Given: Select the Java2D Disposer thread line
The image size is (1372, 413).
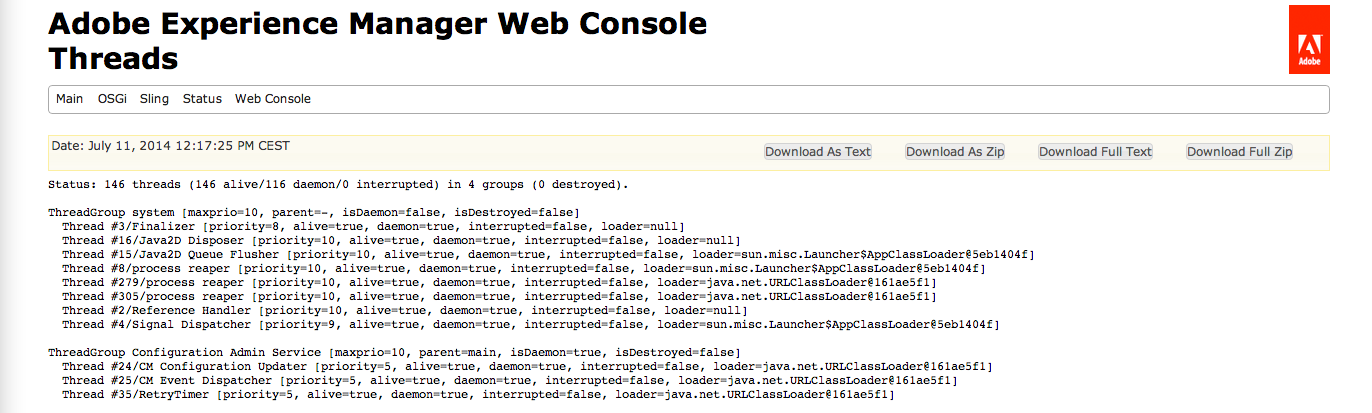Looking at the screenshot, I should point(400,240).
